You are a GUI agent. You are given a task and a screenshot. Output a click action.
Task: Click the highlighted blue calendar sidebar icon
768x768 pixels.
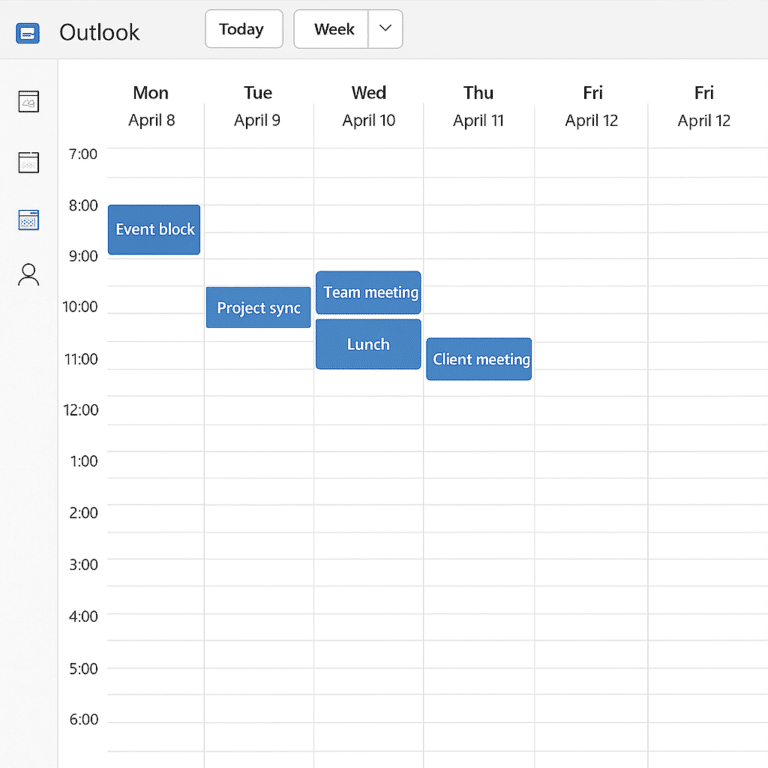[29, 220]
